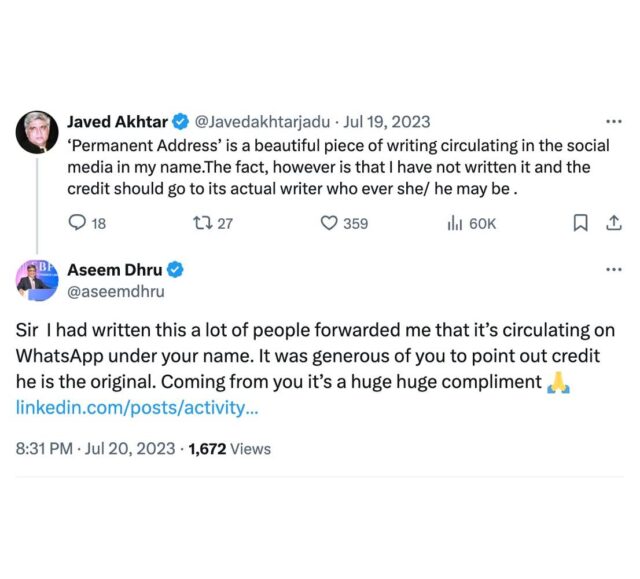The width and height of the screenshot is (640, 579).
Task: Click Aseem Dhru's verified badge
Action: pyautogui.click(x=174, y=270)
